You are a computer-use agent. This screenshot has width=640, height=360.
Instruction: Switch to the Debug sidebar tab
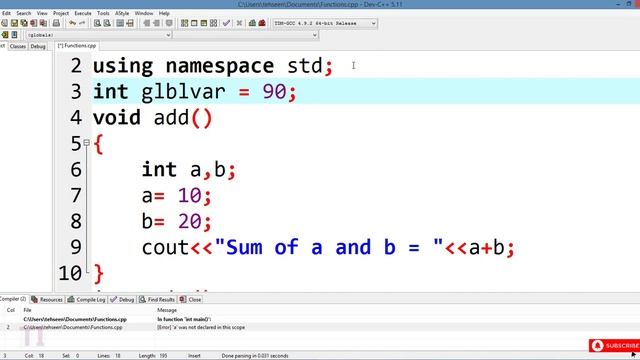click(38, 46)
